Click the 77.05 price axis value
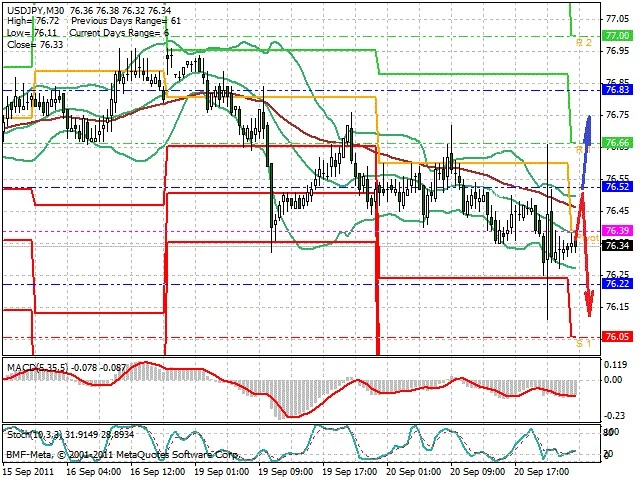640x480 pixels. [617, 19]
